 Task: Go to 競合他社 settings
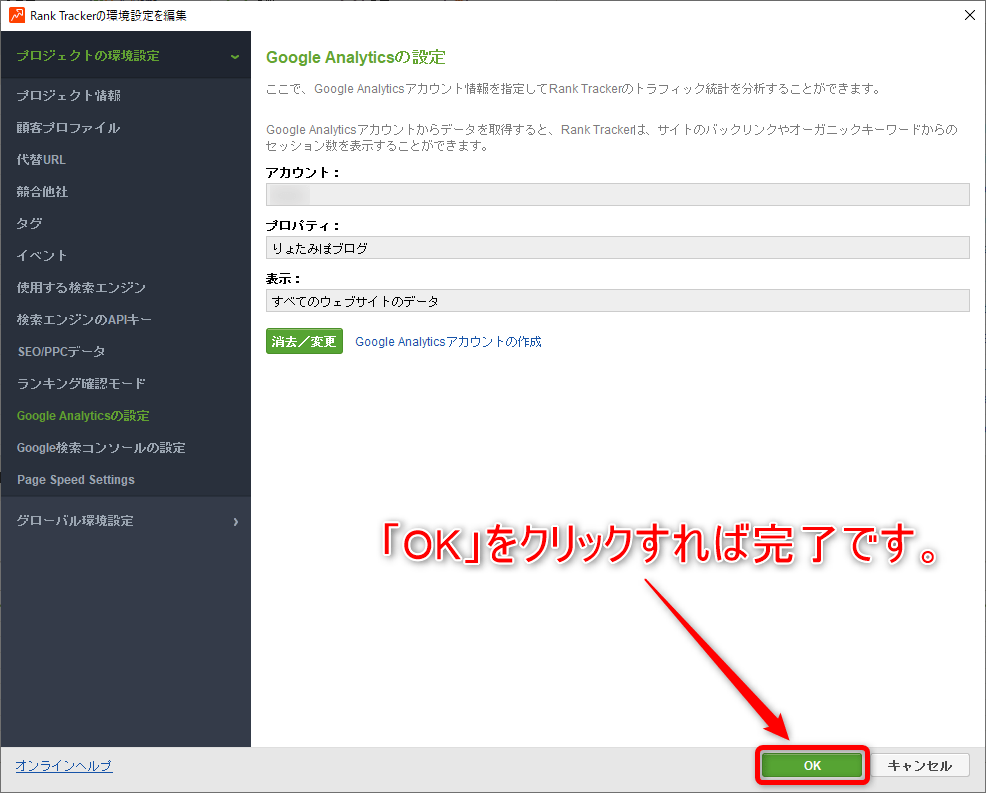[x=42, y=192]
